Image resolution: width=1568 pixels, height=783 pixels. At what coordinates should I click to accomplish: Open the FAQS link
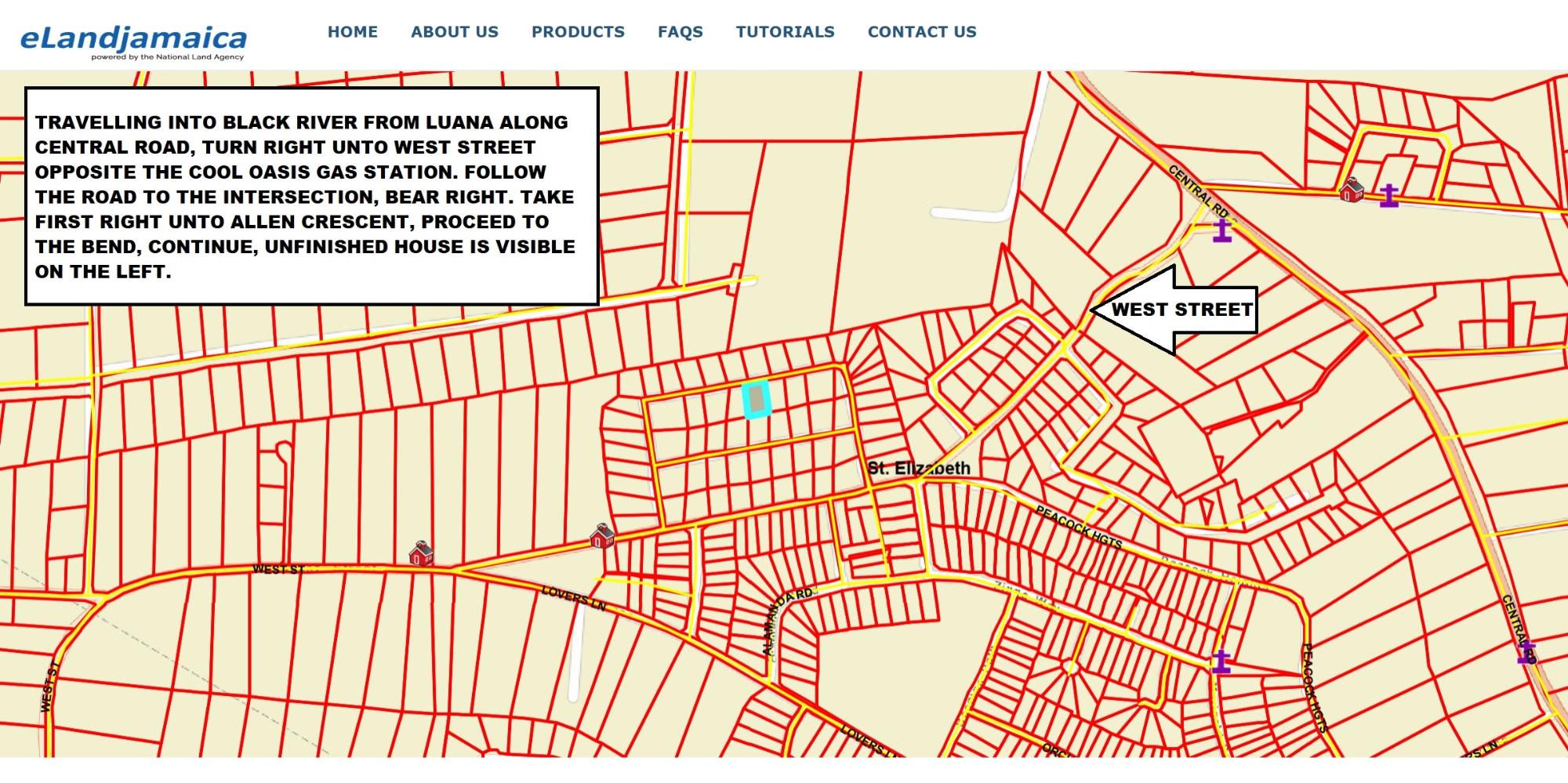681,32
